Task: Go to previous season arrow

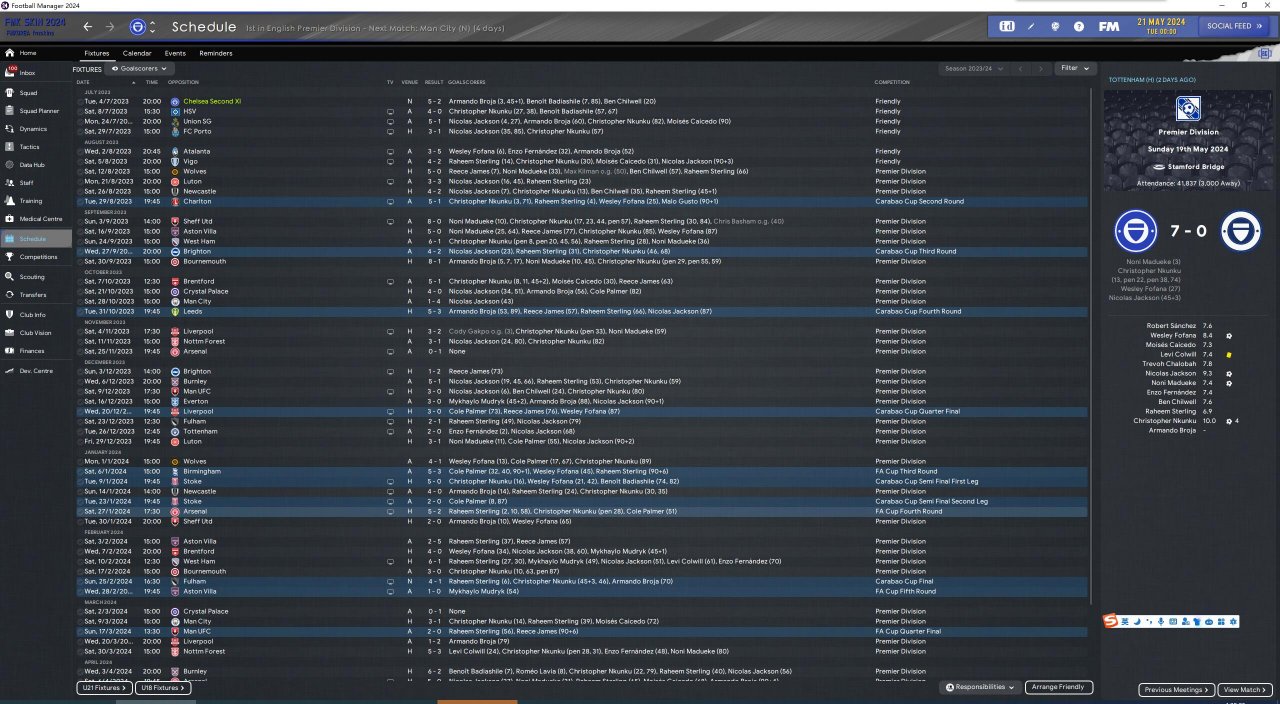Action: pyautogui.click(x=1021, y=68)
